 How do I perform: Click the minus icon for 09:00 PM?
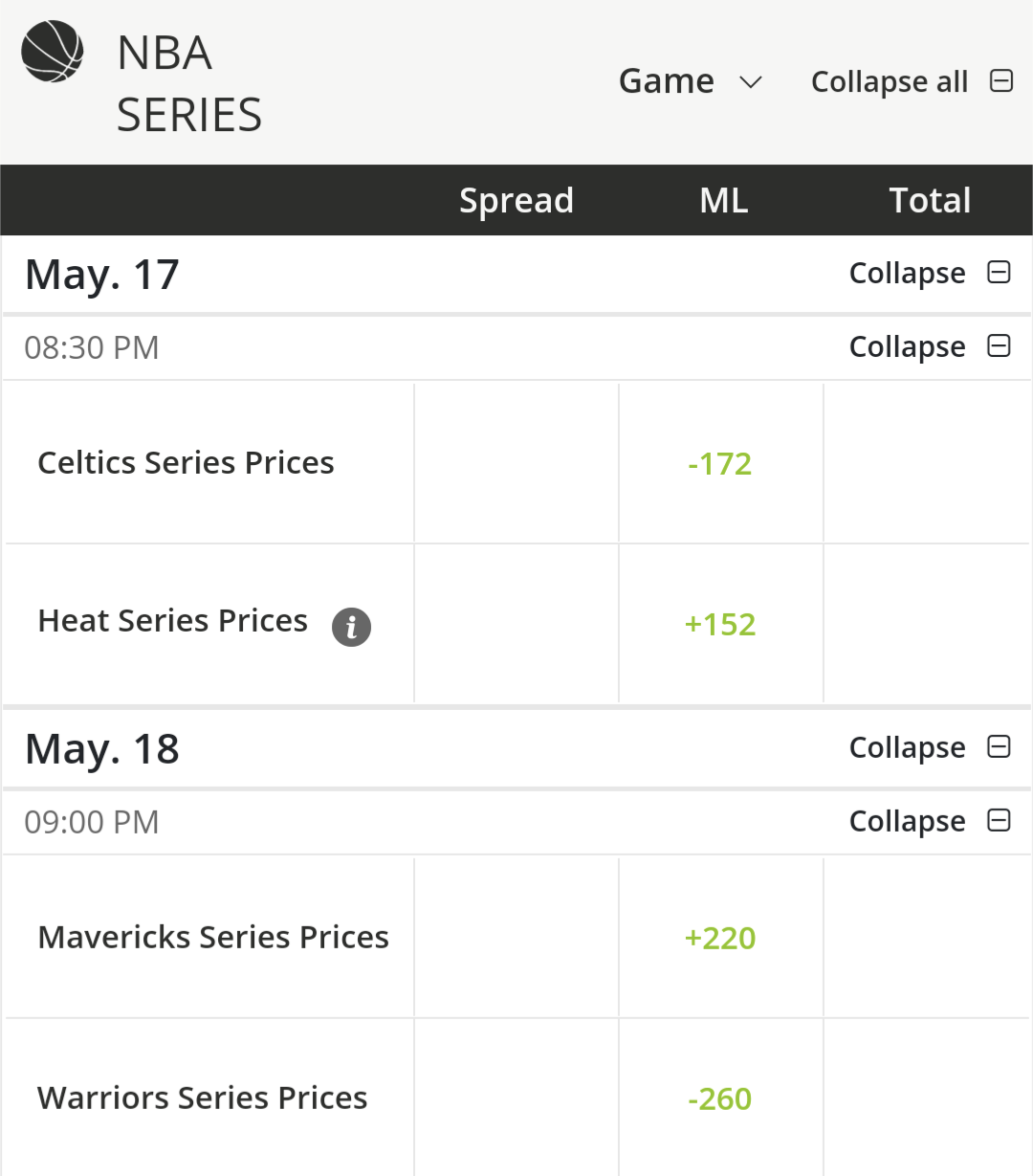tap(999, 820)
